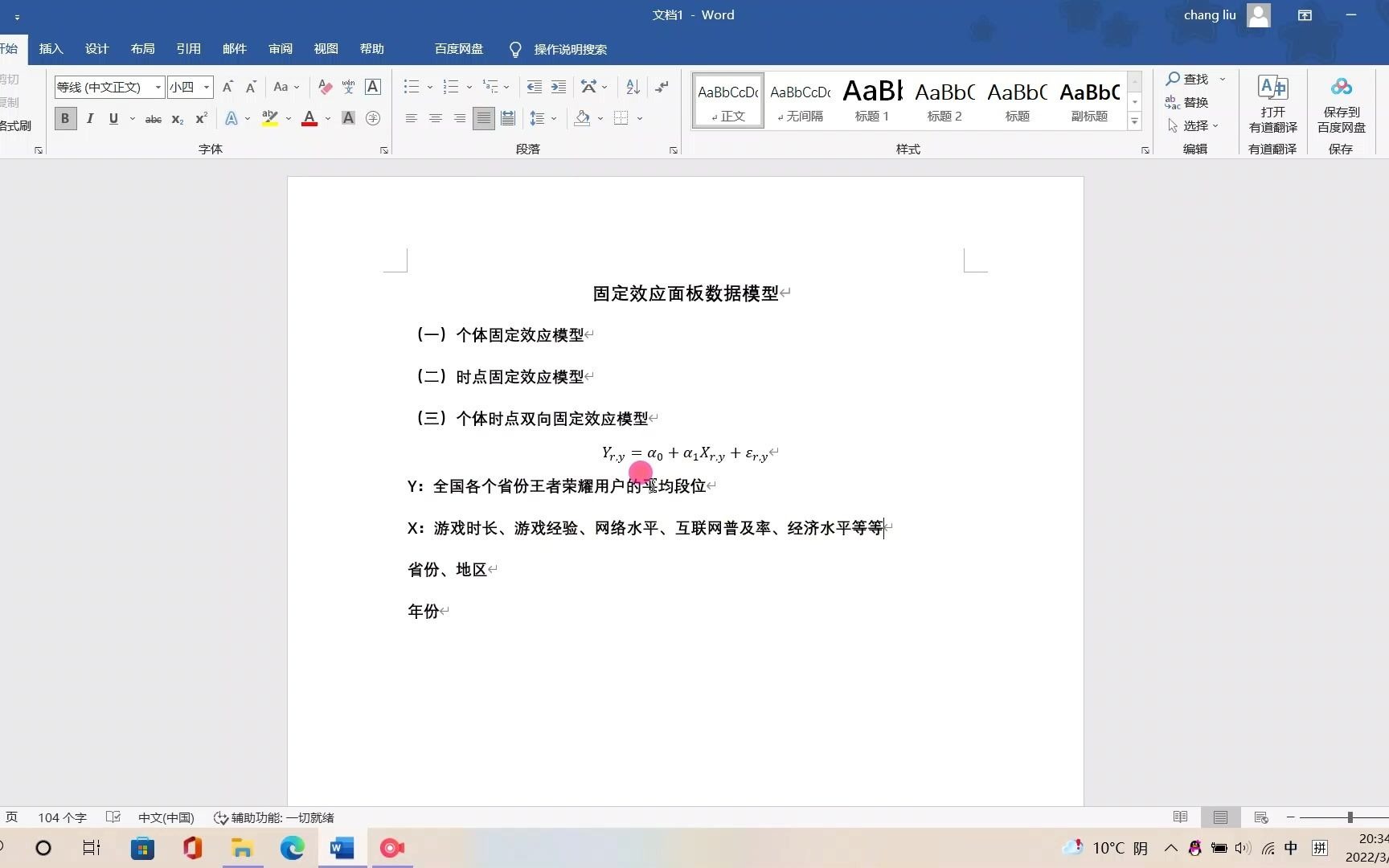
Task: Apply bold formatting to text
Action: click(64, 118)
